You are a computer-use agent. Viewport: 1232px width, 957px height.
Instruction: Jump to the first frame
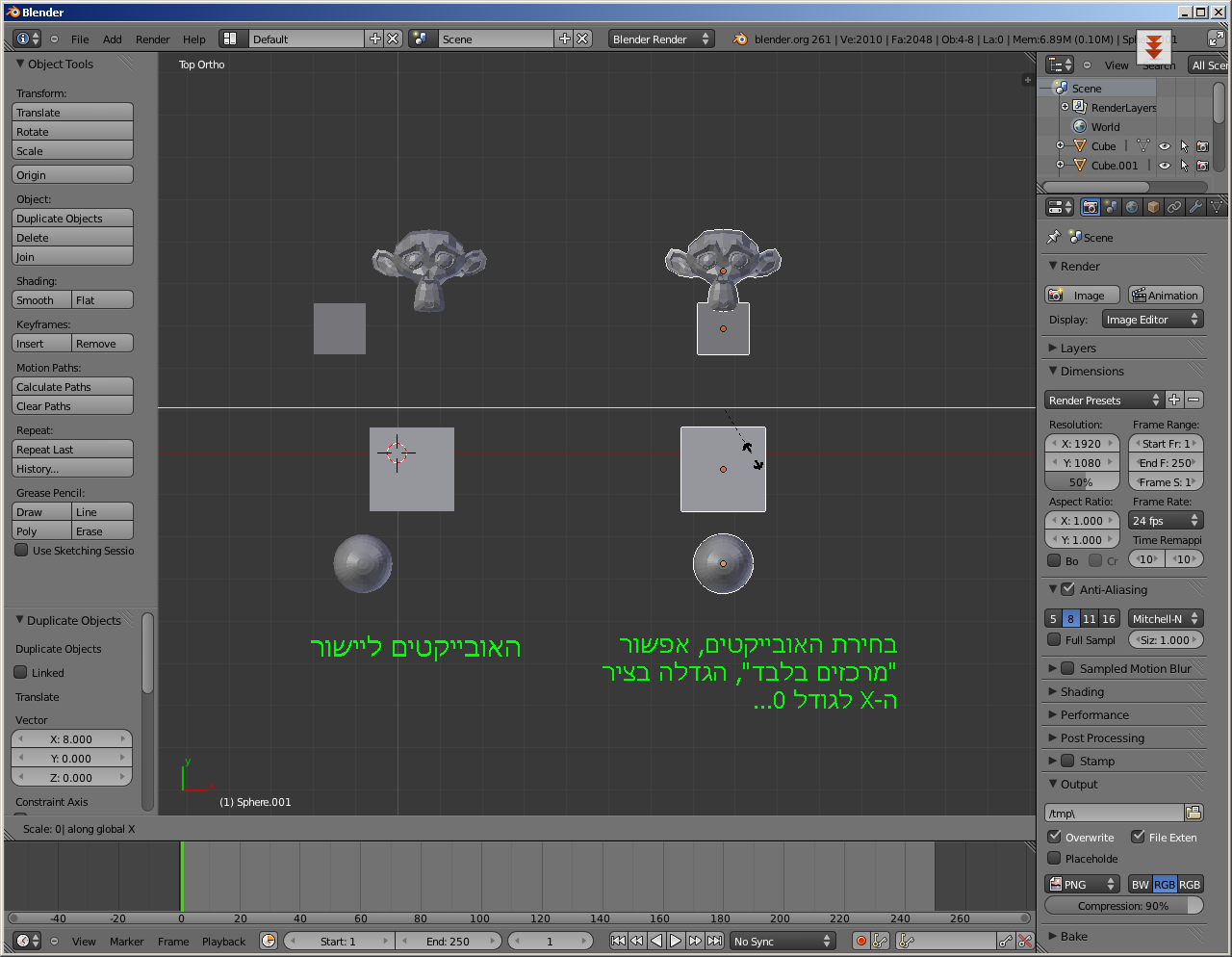[619, 941]
